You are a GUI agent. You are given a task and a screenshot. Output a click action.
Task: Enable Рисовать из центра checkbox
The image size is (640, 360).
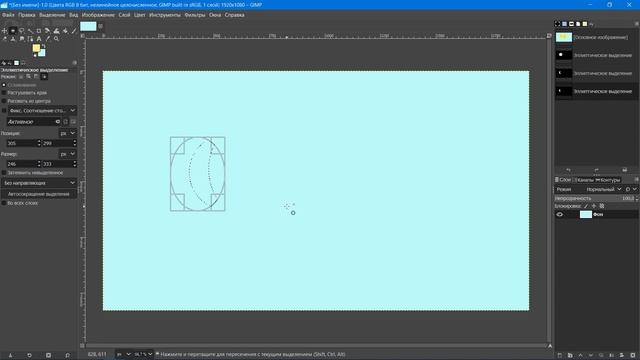coord(4,101)
